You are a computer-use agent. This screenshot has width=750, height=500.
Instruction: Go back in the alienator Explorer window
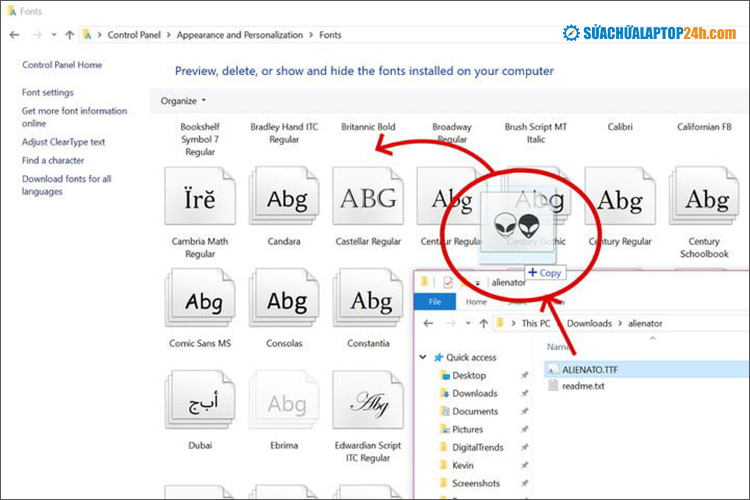point(428,323)
